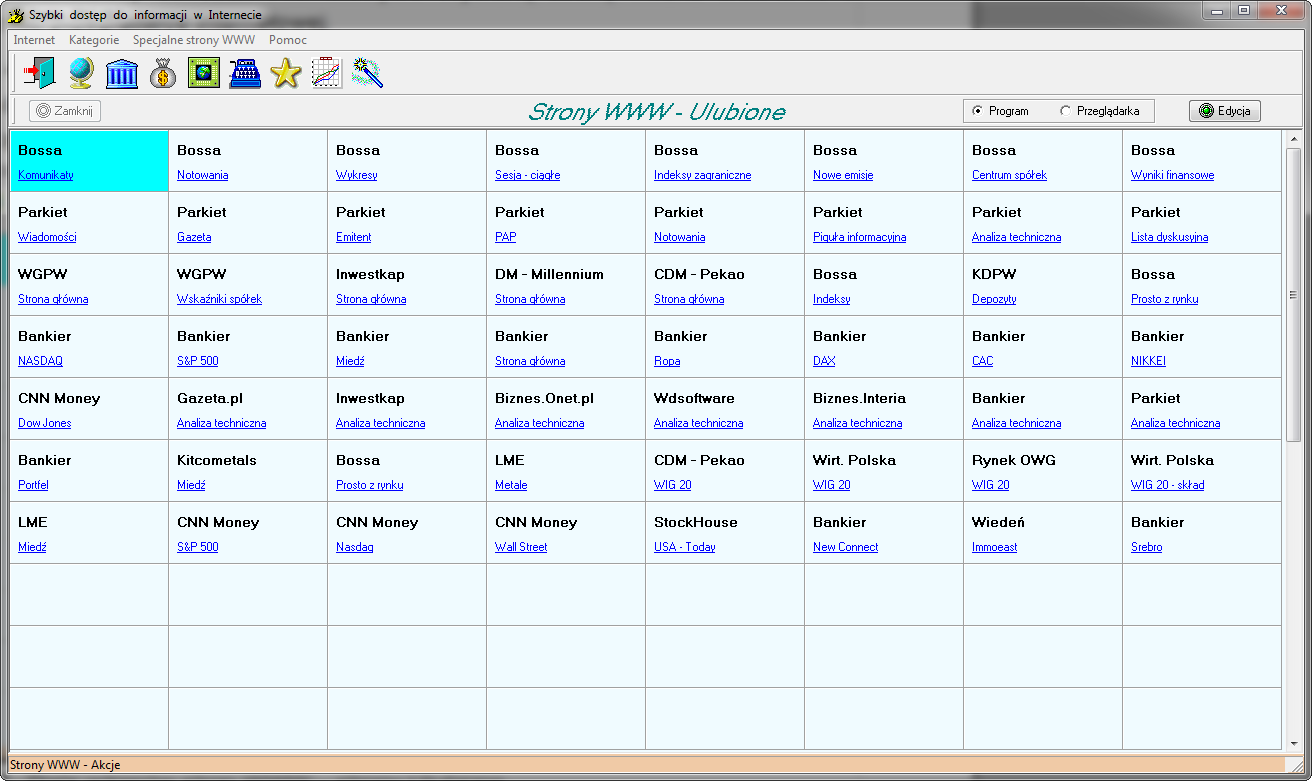Image resolution: width=1312 pixels, height=781 pixels.
Task: Click the scrollbar down arrow
Action: click(1293, 742)
